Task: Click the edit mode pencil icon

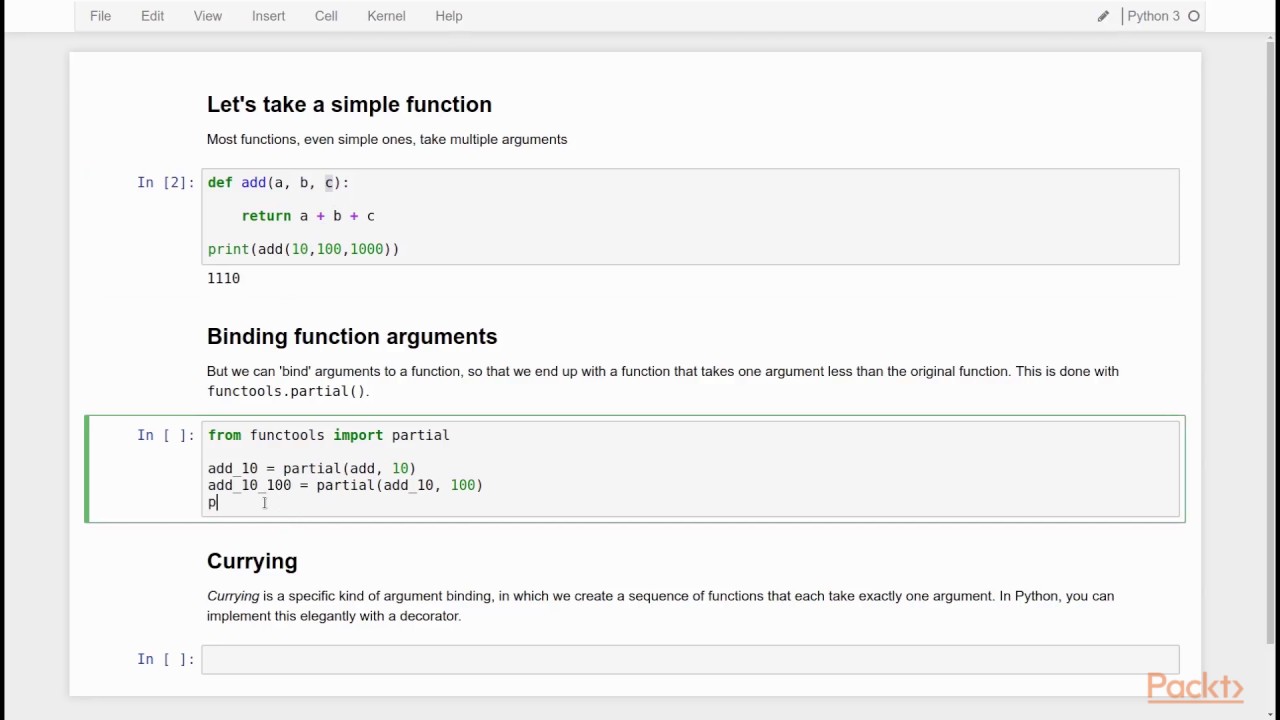Action: click(1103, 16)
